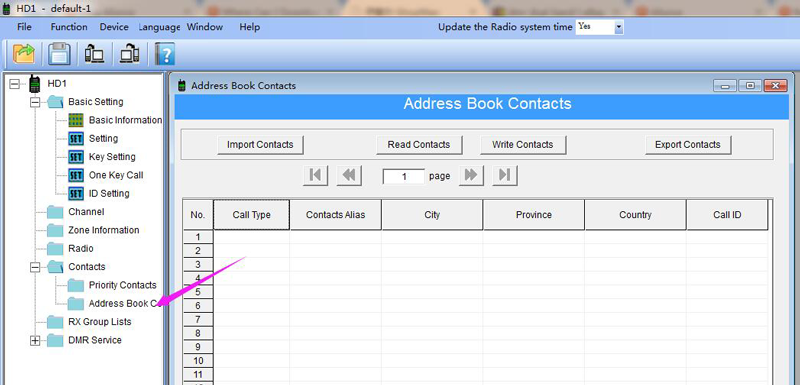Viewport: 800px width, 385px height.
Task: Click the Radio folder icon
Action: [x=55, y=249]
